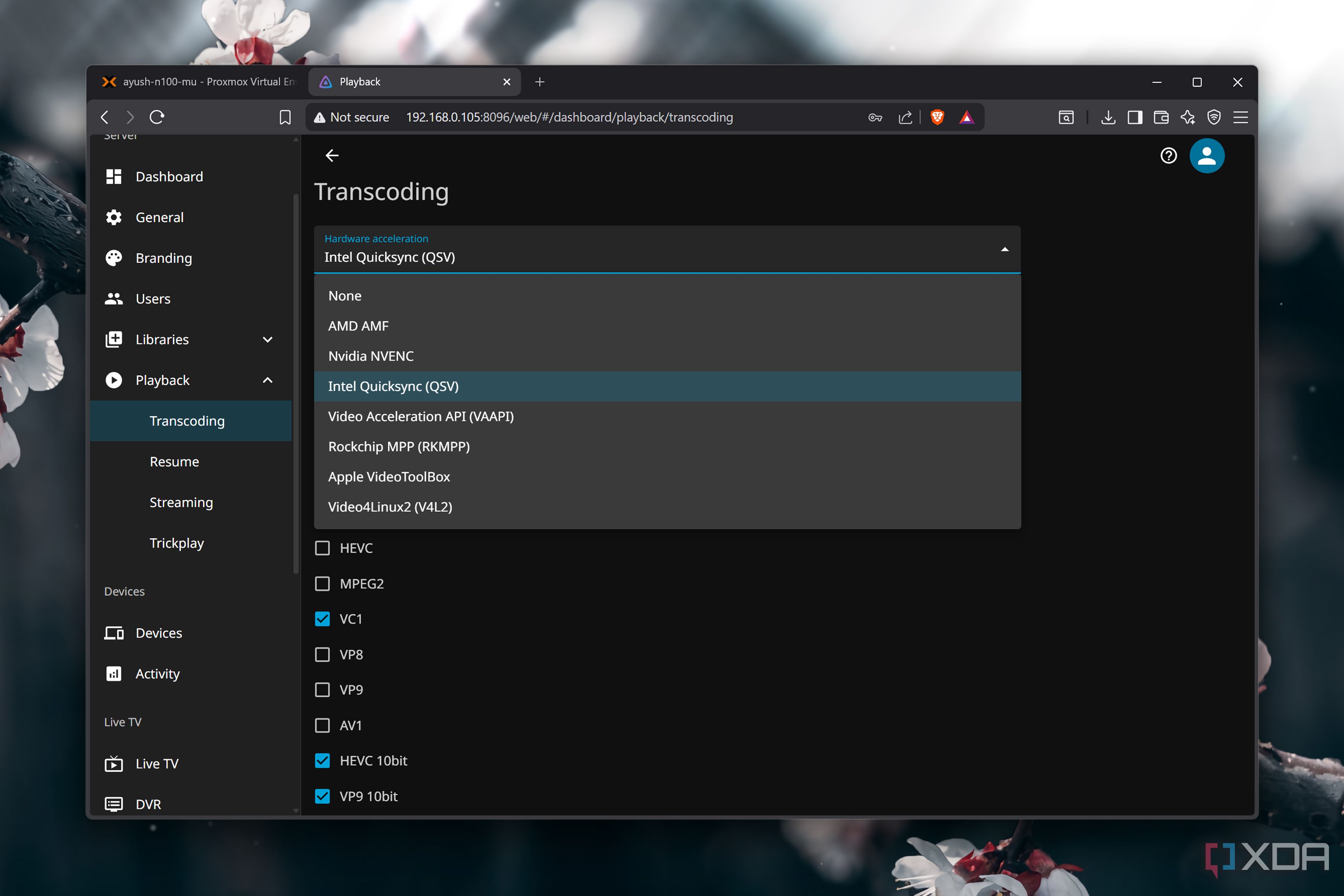This screenshot has height=896, width=1344.
Task: Close the Playback browser tab
Action: [506, 82]
